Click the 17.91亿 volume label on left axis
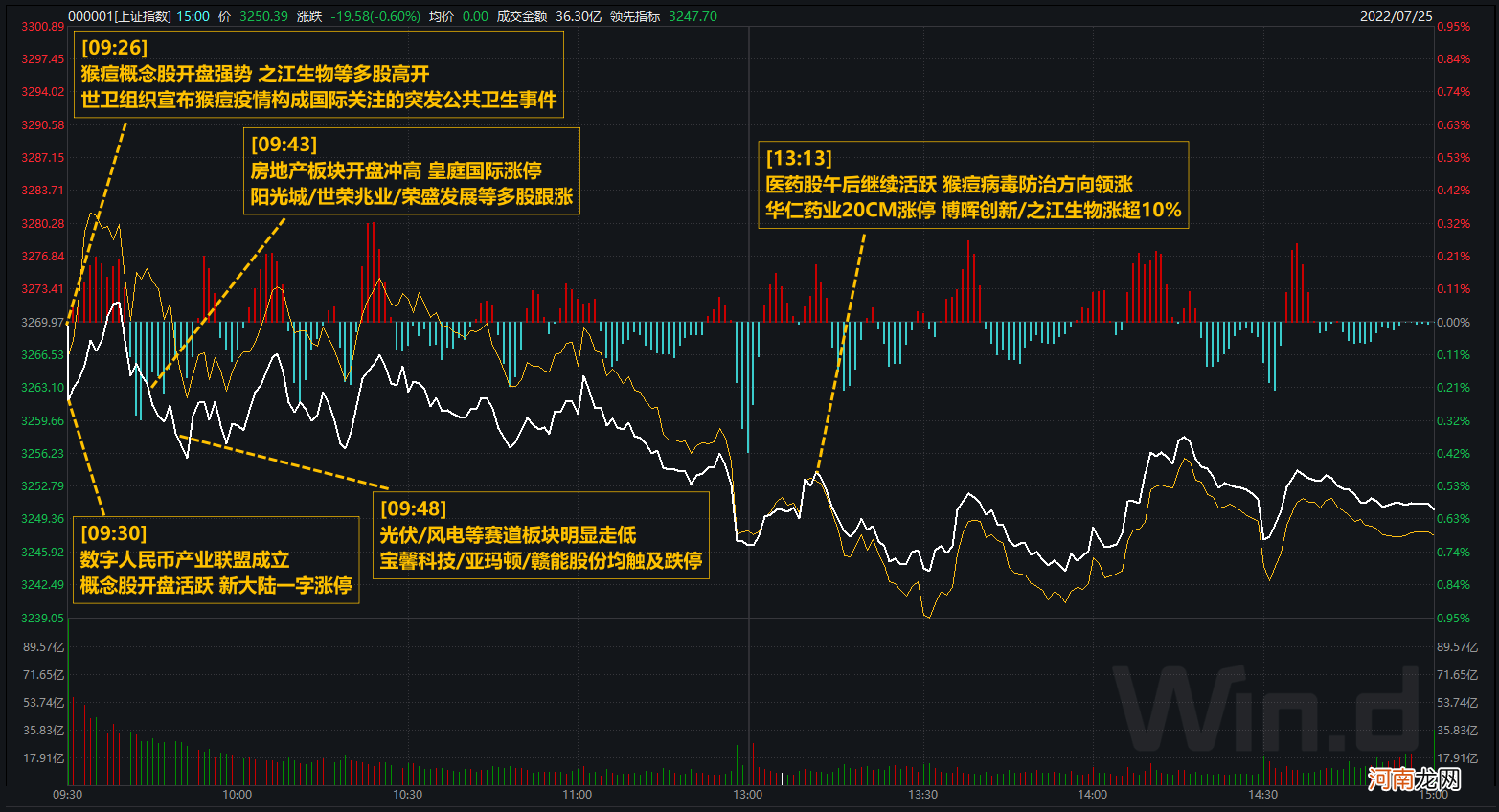This screenshot has width=1499, height=812. pos(45,758)
